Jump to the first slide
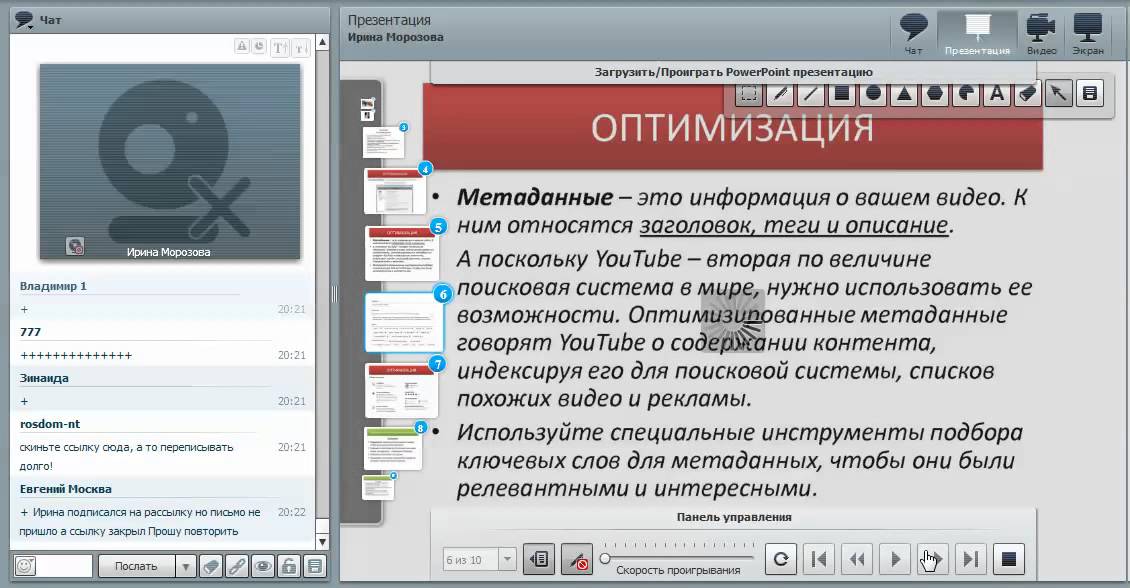The image size is (1130, 588). point(819,559)
